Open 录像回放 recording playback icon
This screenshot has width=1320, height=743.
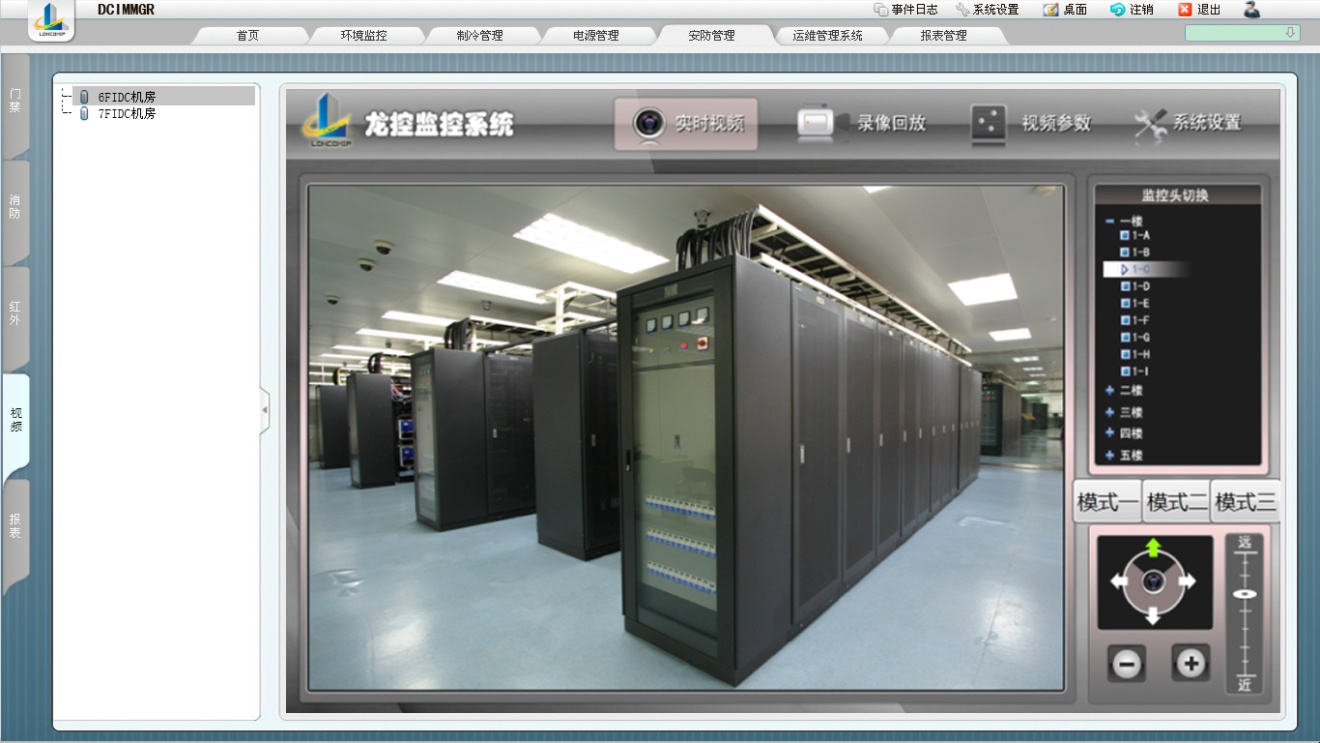816,123
